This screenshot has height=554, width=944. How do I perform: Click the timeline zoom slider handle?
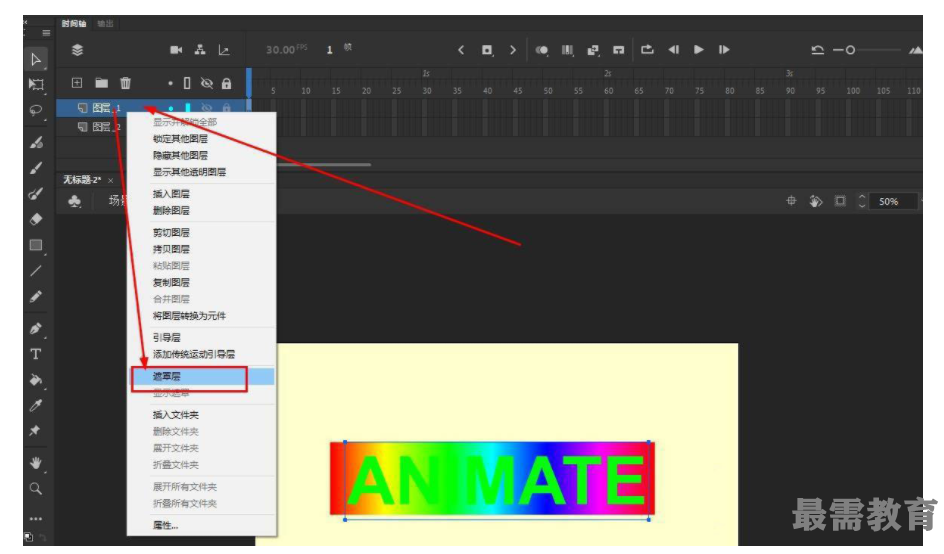click(850, 50)
